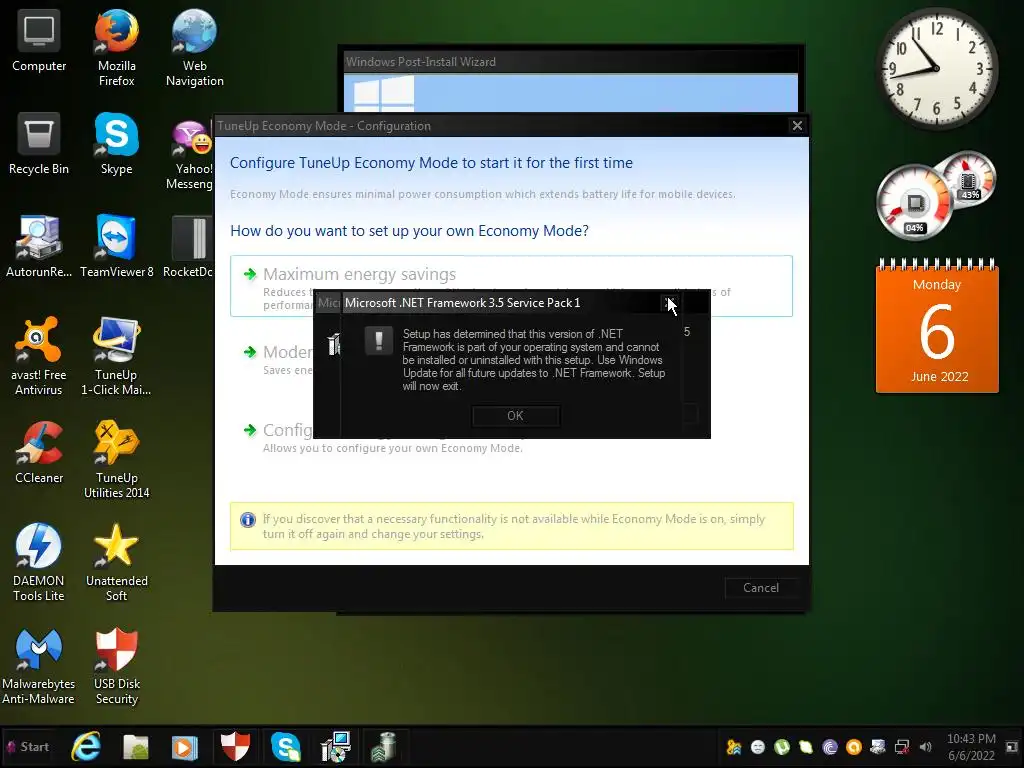
Task: Launch Mozilla Firefox from the desktop
Action: coord(116,47)
